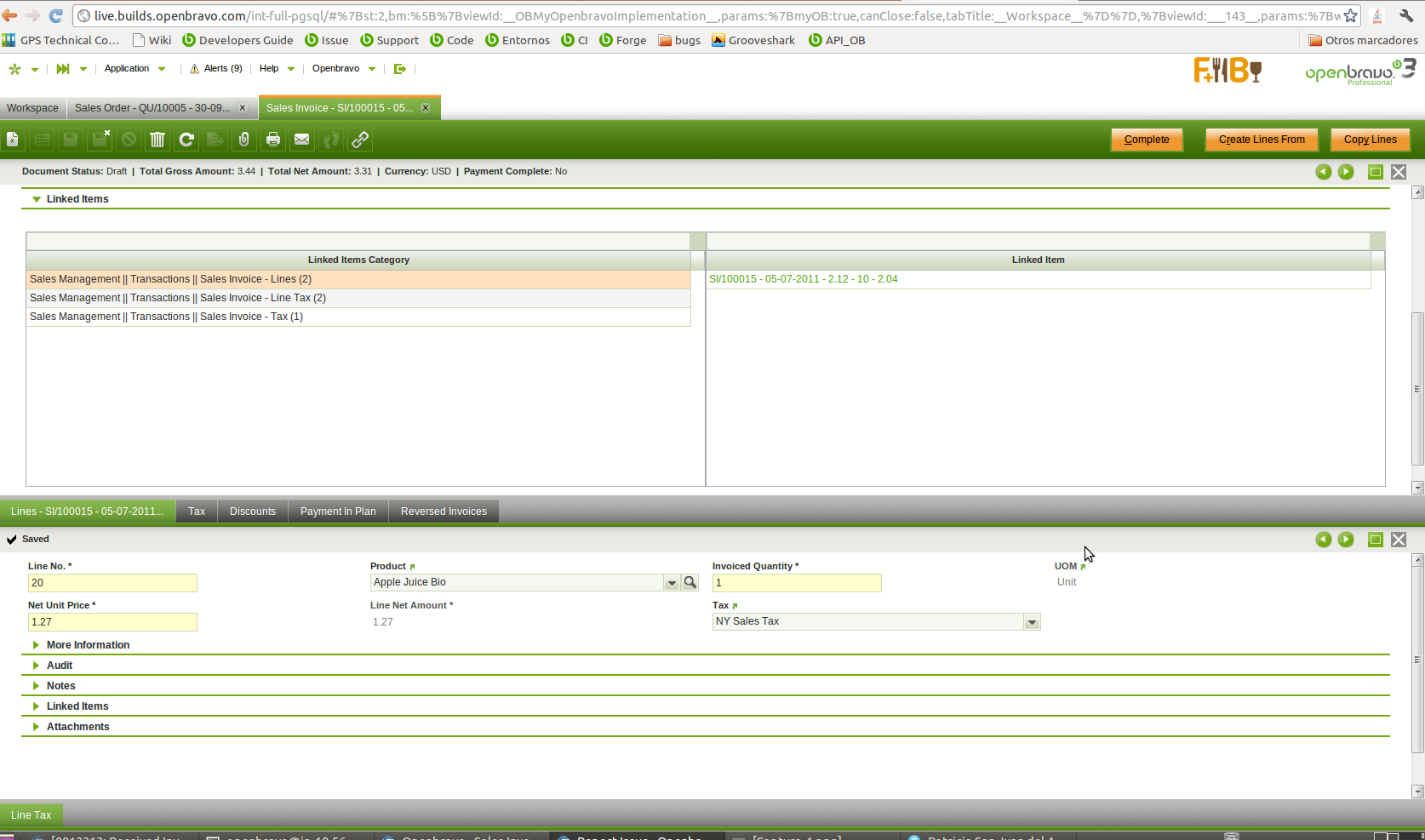This screenshot has height=840, width=1425.
Task: Open the Tax dropdown list
Action: [1032, 622]
